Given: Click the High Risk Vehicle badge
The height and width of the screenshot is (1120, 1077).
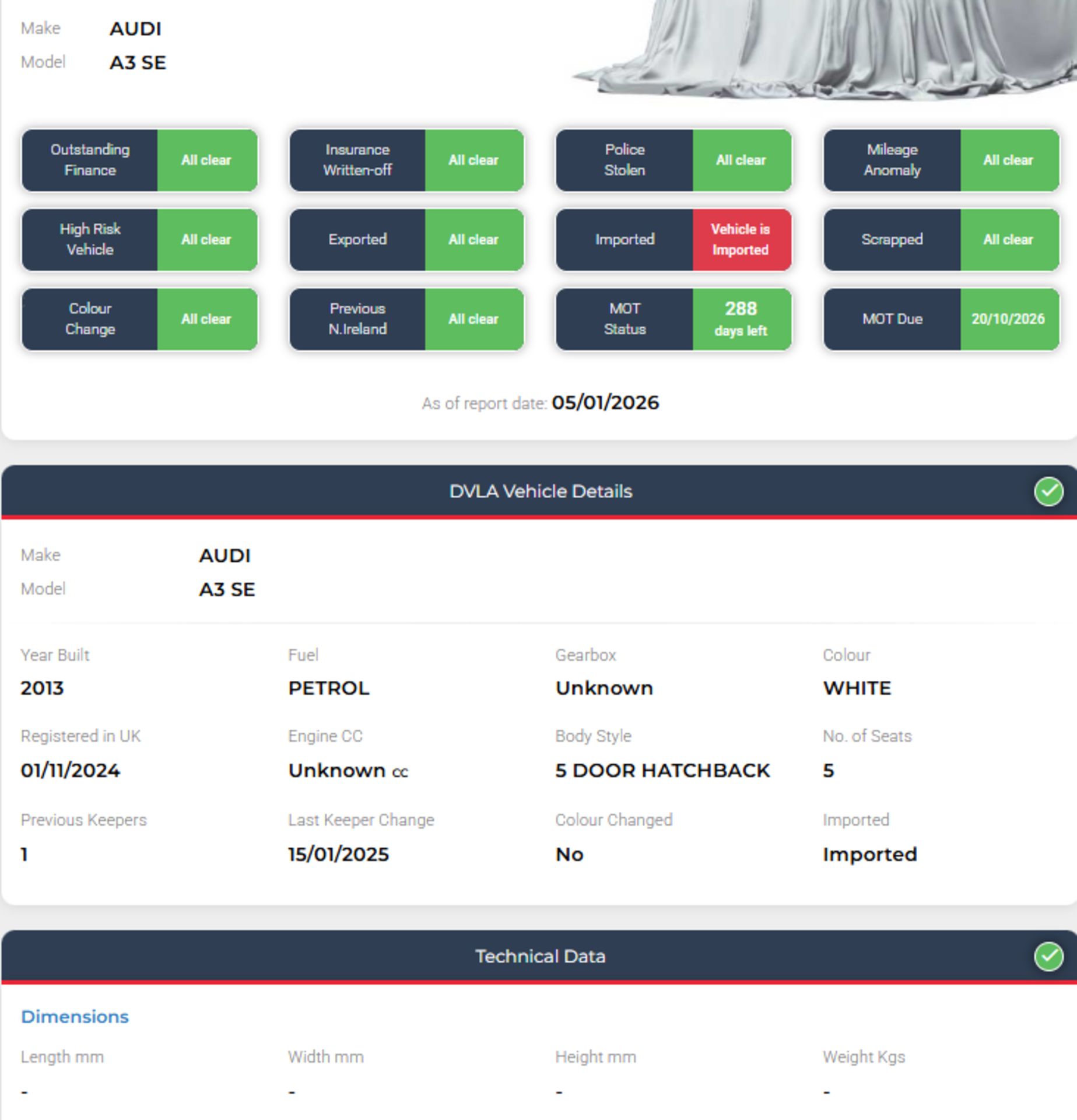Looking at the screenshot, I should click(139, 239).
